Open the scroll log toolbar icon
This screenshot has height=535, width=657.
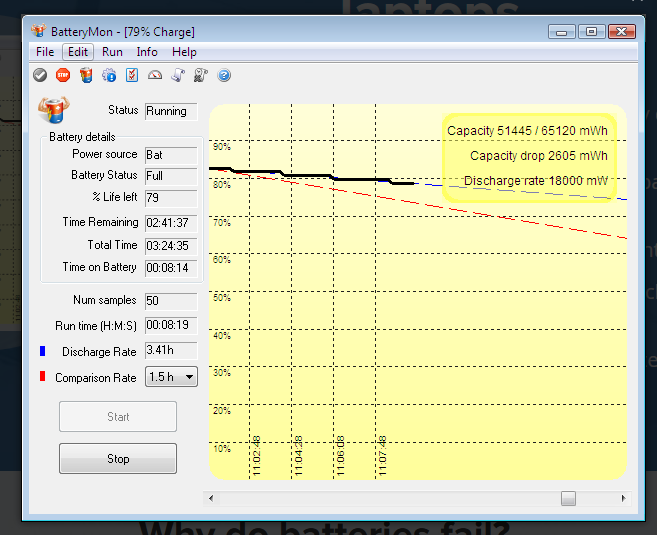pos(178,75)
